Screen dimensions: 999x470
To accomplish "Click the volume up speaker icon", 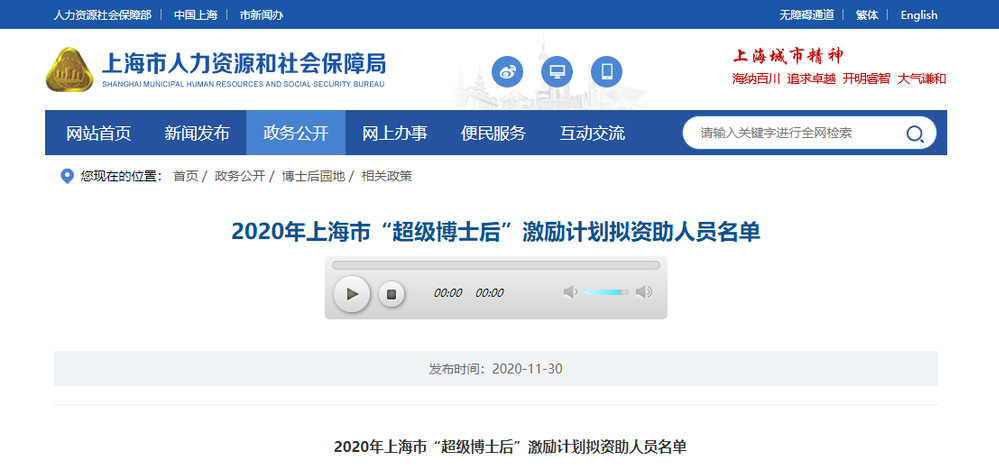I will click(x=644, y=292).
